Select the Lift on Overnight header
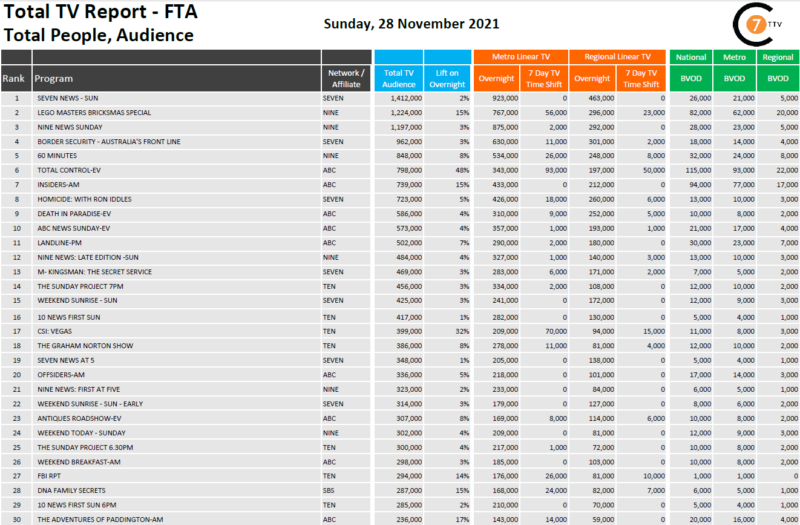This screenshot has width=800, height=525. pyautogui.click(x=447, y=78)
